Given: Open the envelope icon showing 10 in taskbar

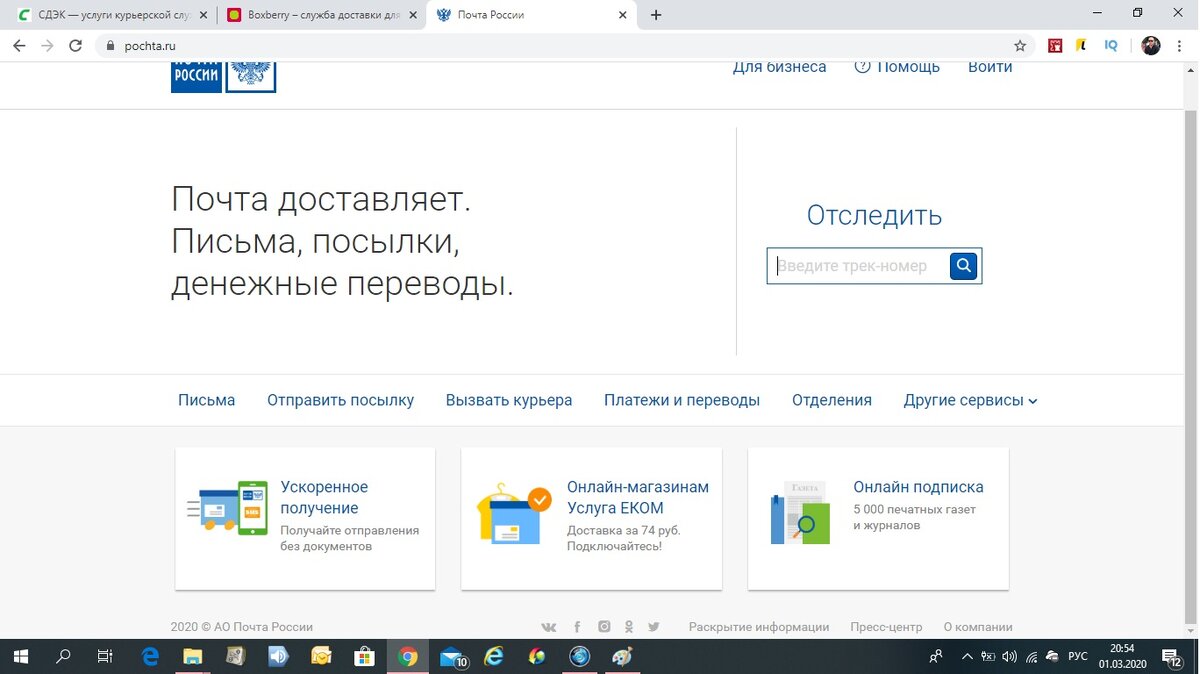Looking at the screenshot, I should [450, 656].
